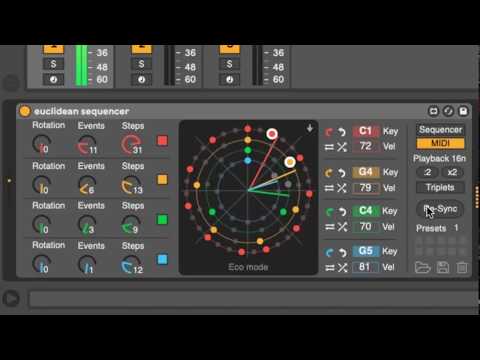
Task: Toggle the red square for the first ring
Action: tap(162, 141)
